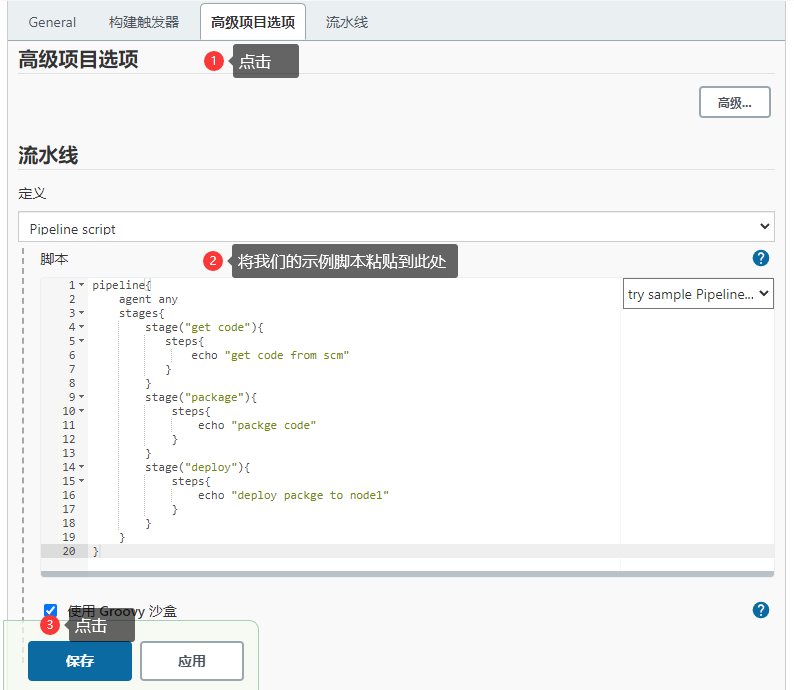Image resolution: width=794 pixels, height=690 pixels.
Task: Collapse the fold arrow on line 5 steps
Action: (82, 341)
